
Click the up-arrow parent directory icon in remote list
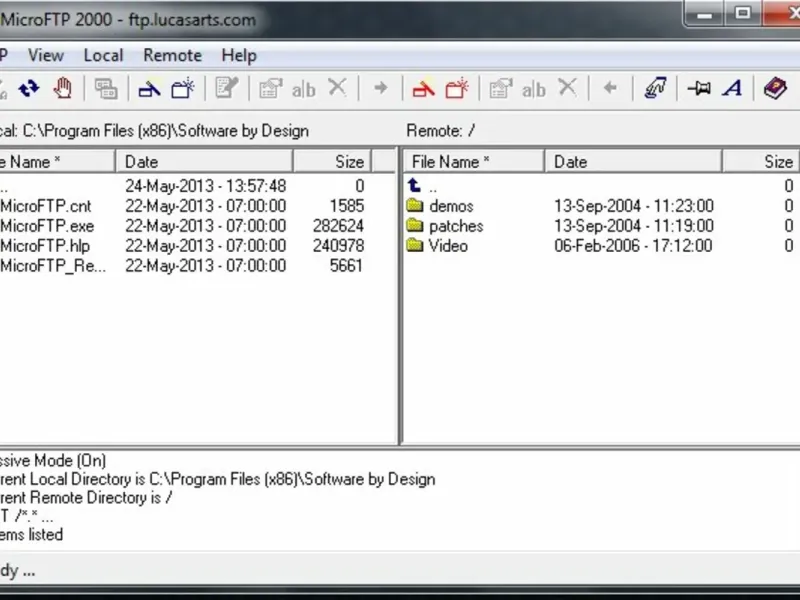click(415, 185)
